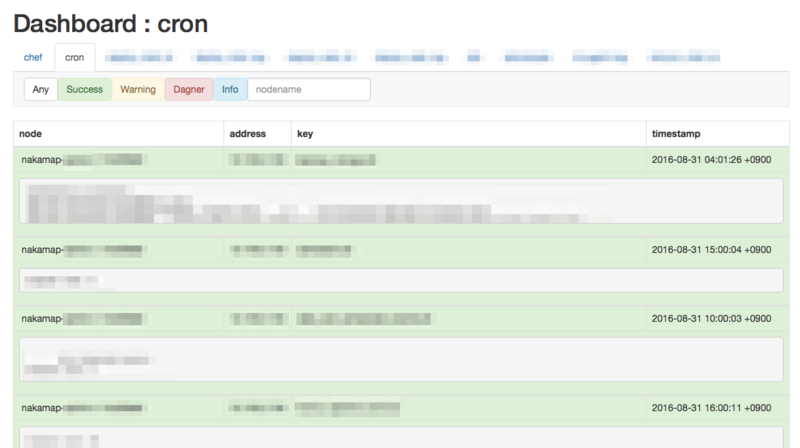Screen dimensions: 800x448
Task: Select timestamp 2016-08-31 04:01:26 +0900
Action: click(x=711, y=160)
